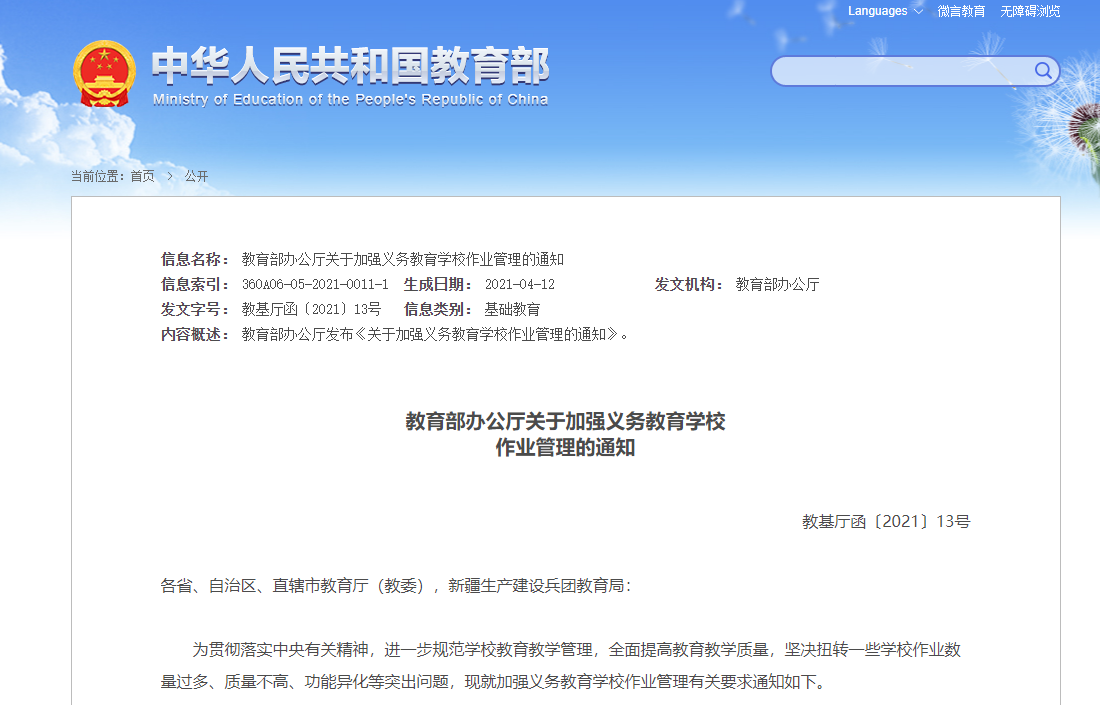Image resolution: width=1100 pixels, height=705 pixels.
Task: Click paragraph starting 为贯彻落实中央有关精神
Action: coord(561,666)
